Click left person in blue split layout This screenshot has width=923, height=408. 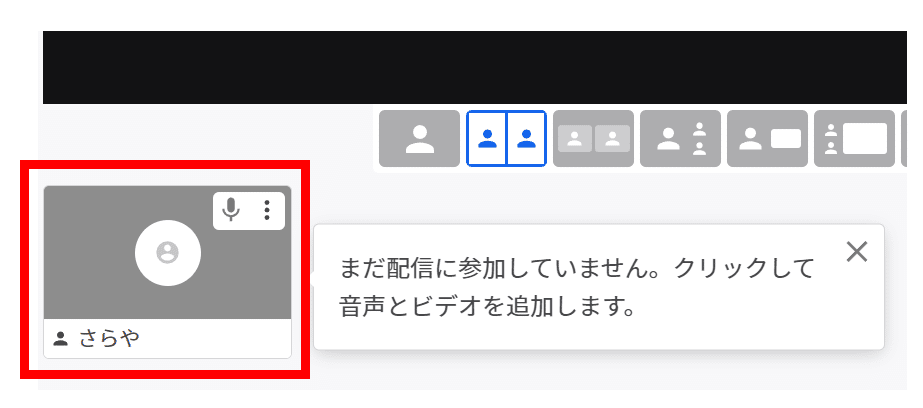click(487, 138)
